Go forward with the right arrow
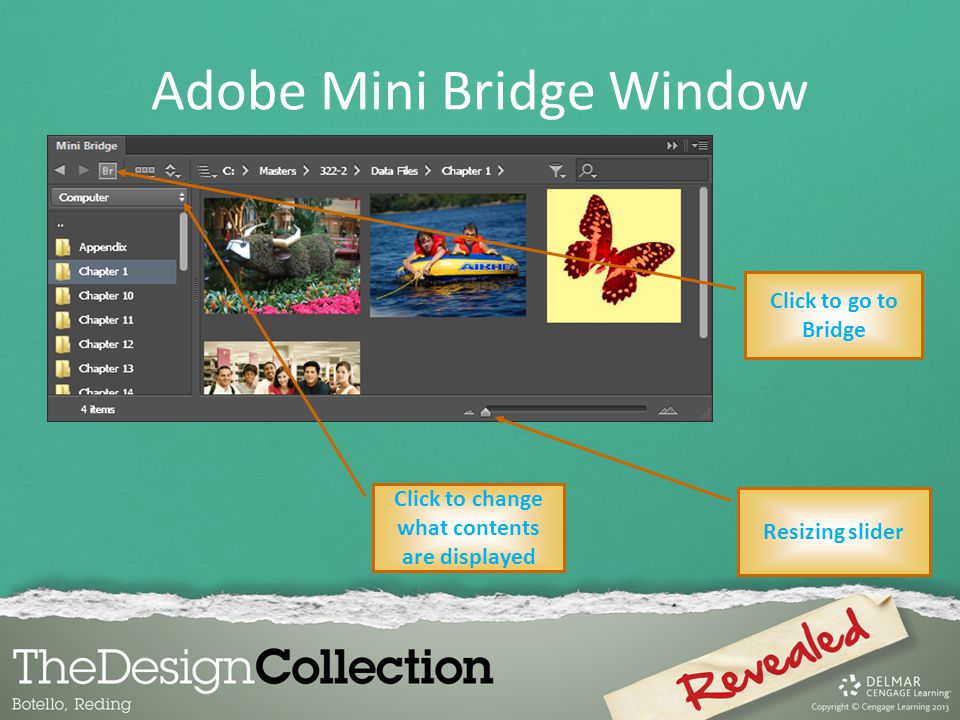 coord(84,170)
